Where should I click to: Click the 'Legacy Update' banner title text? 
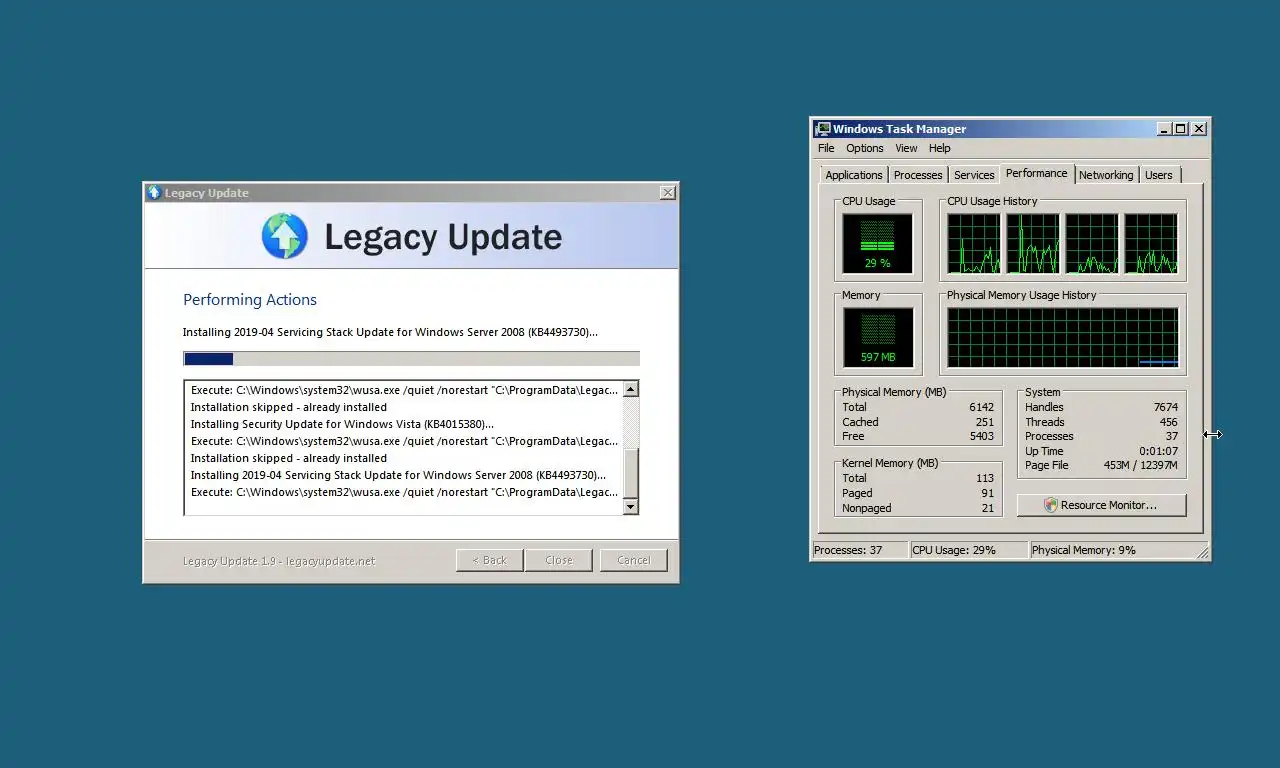click(443, 237)
